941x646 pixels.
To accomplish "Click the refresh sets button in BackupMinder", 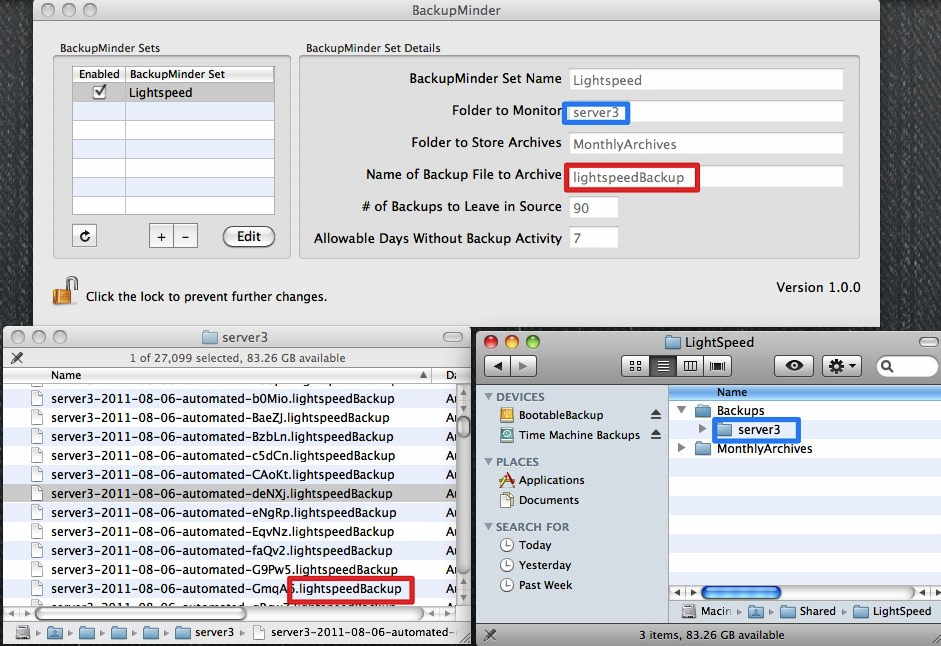I will (85, 236).
